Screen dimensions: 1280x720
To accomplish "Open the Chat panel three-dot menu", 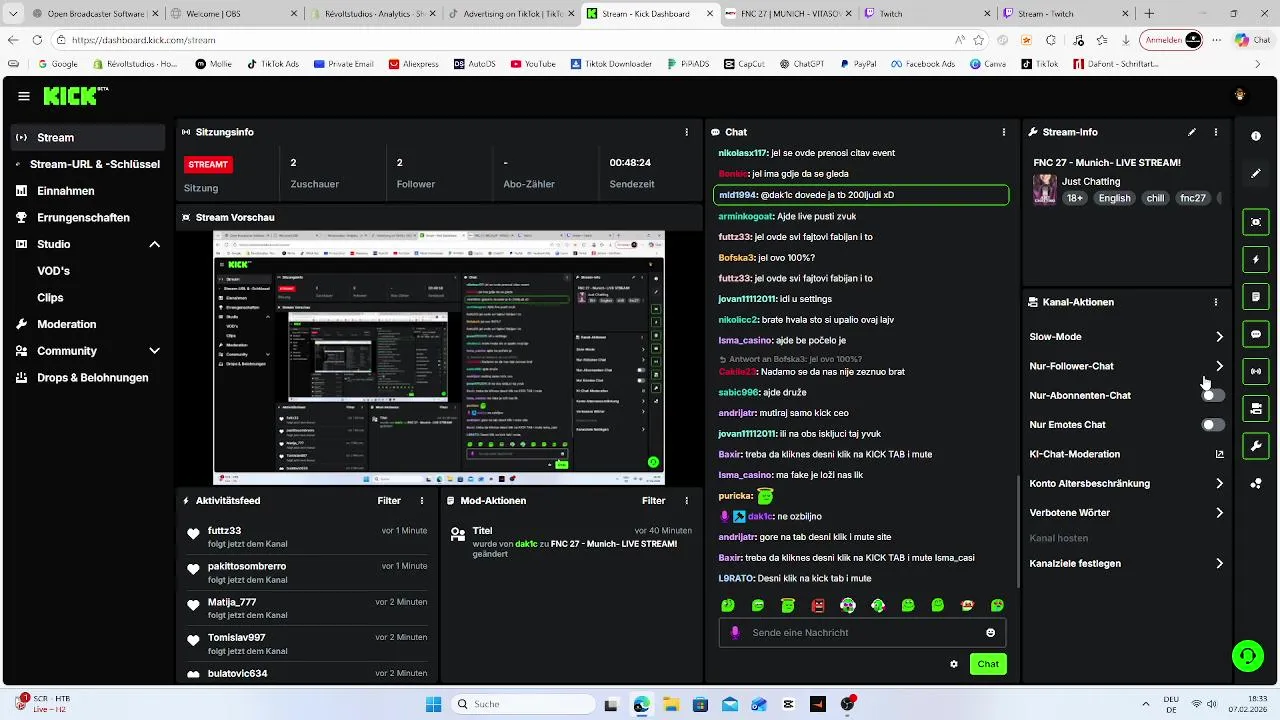I will tap(1004, 132).
